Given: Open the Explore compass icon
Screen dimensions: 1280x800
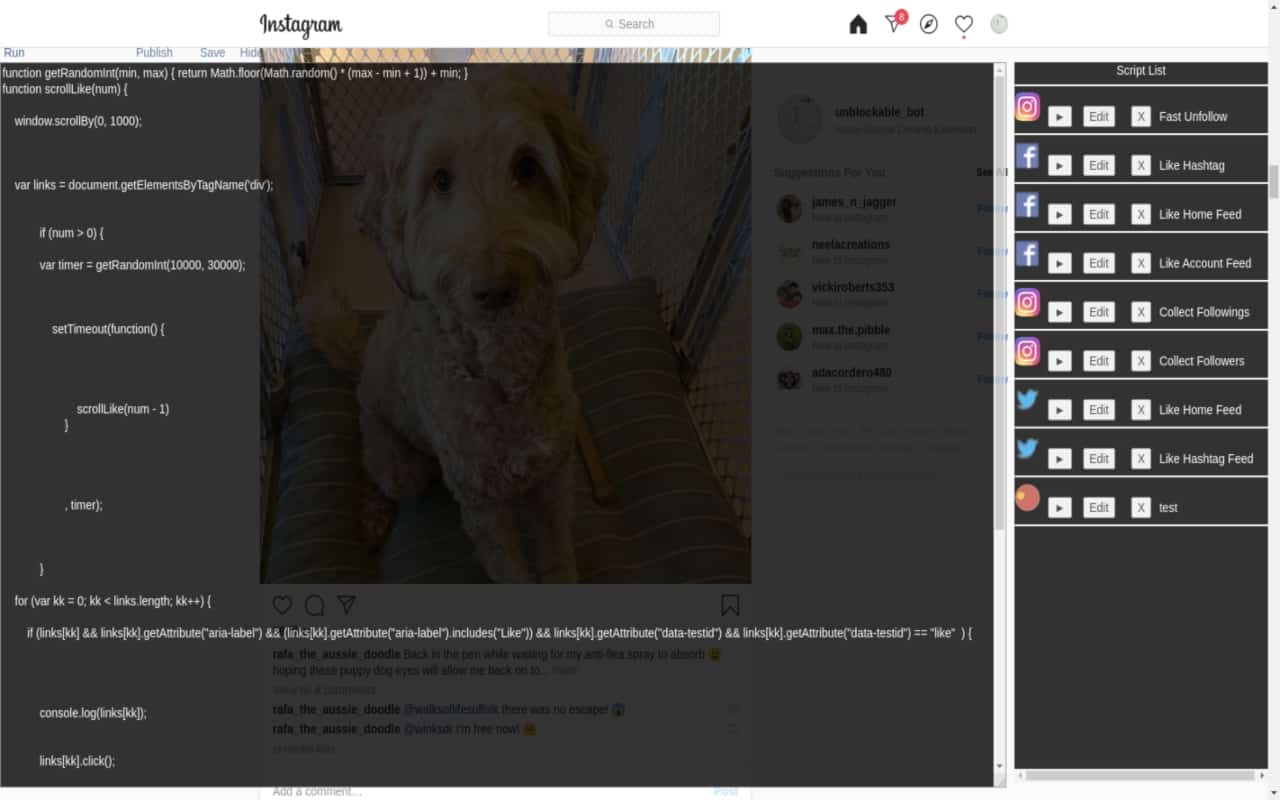Looking at the screenshot, I should click(929, 24).
